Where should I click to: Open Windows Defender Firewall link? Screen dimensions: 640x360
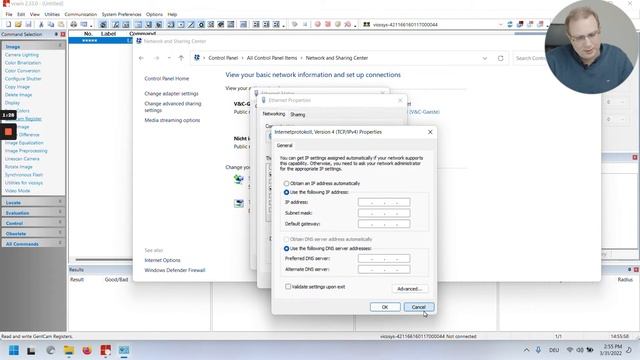(175, 270)
